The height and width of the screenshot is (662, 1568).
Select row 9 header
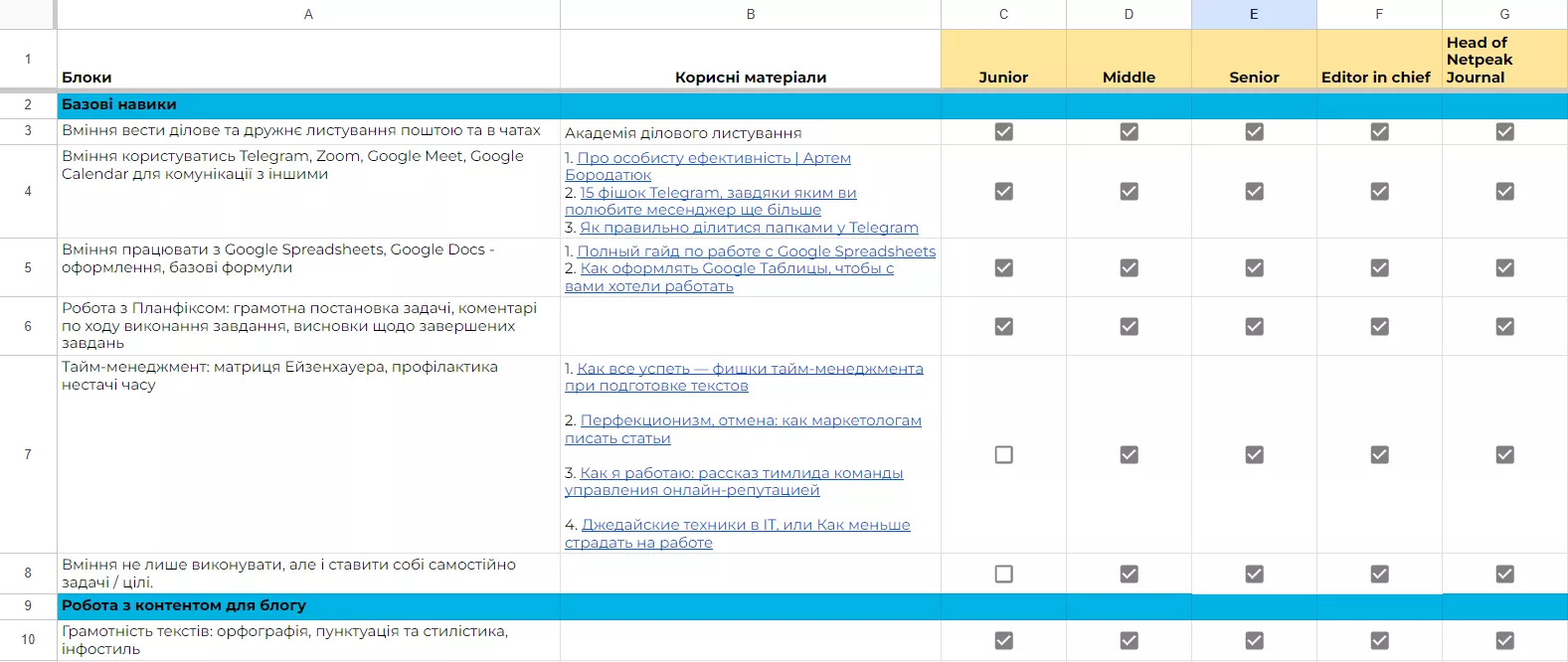pyautogui.click(x=28, y=605)
